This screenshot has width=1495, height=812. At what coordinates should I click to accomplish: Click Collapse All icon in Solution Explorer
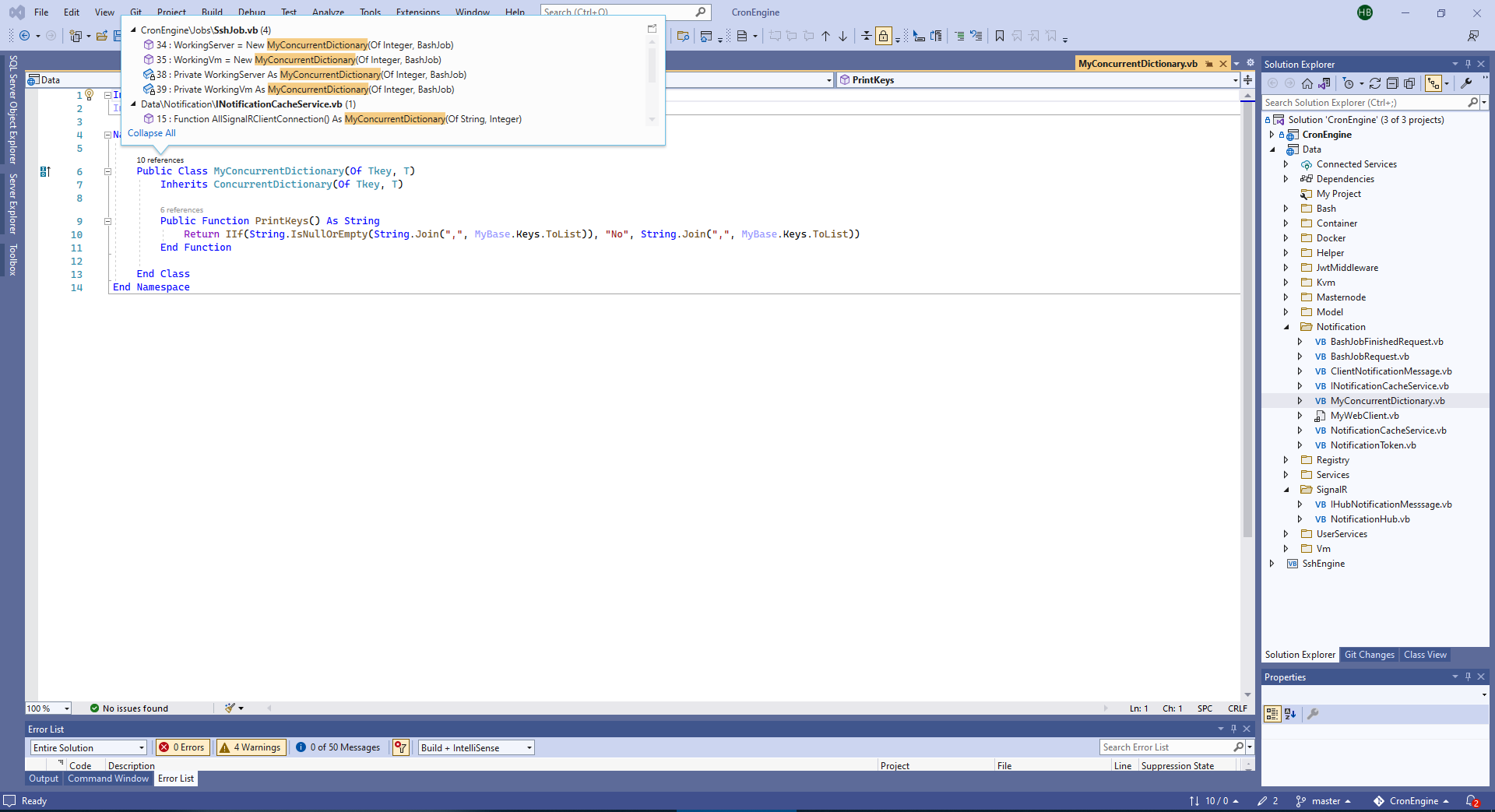(x=1392, y=83)
